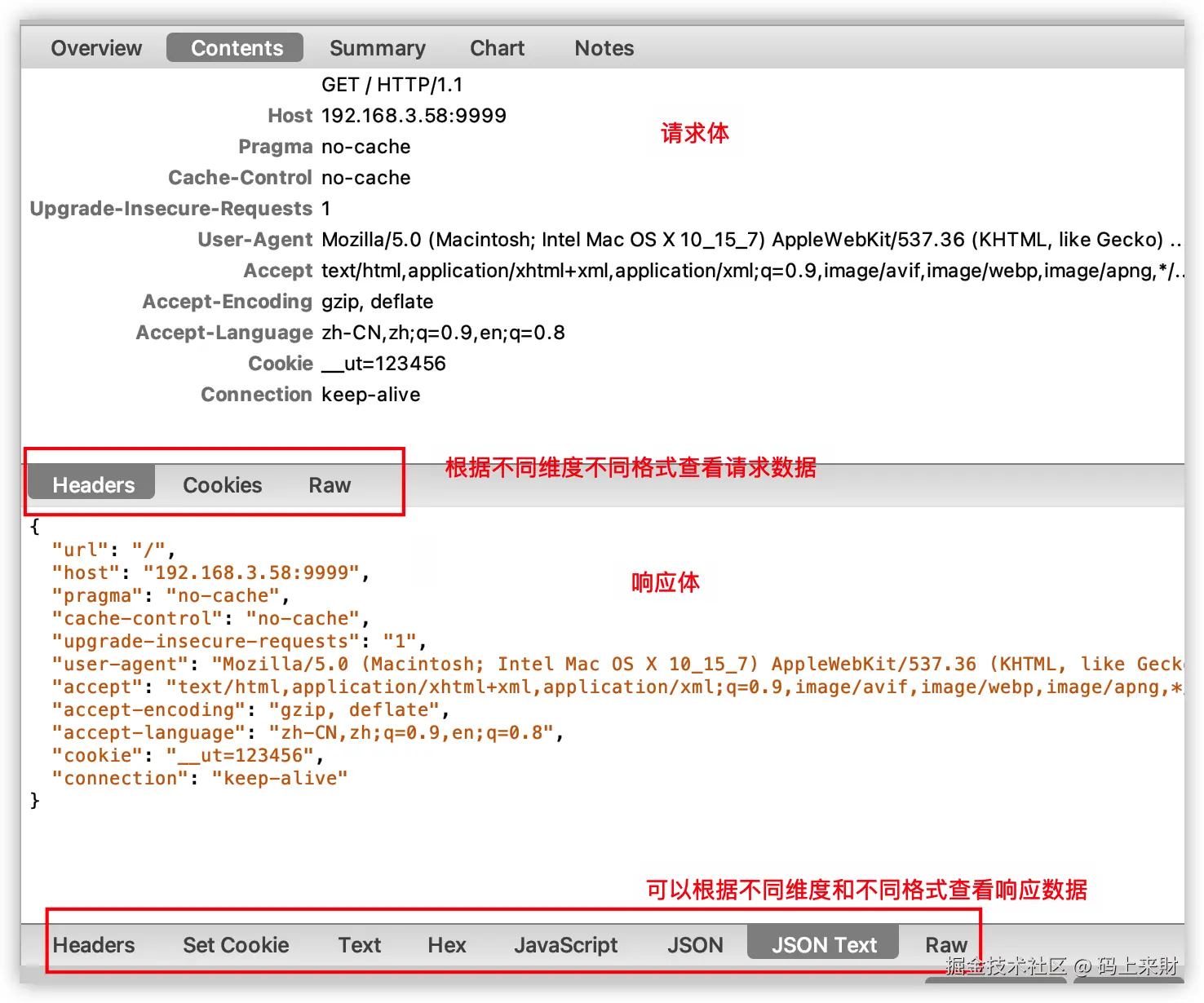
Task: Open the Set Cookie response view
Action: [236, 944]
